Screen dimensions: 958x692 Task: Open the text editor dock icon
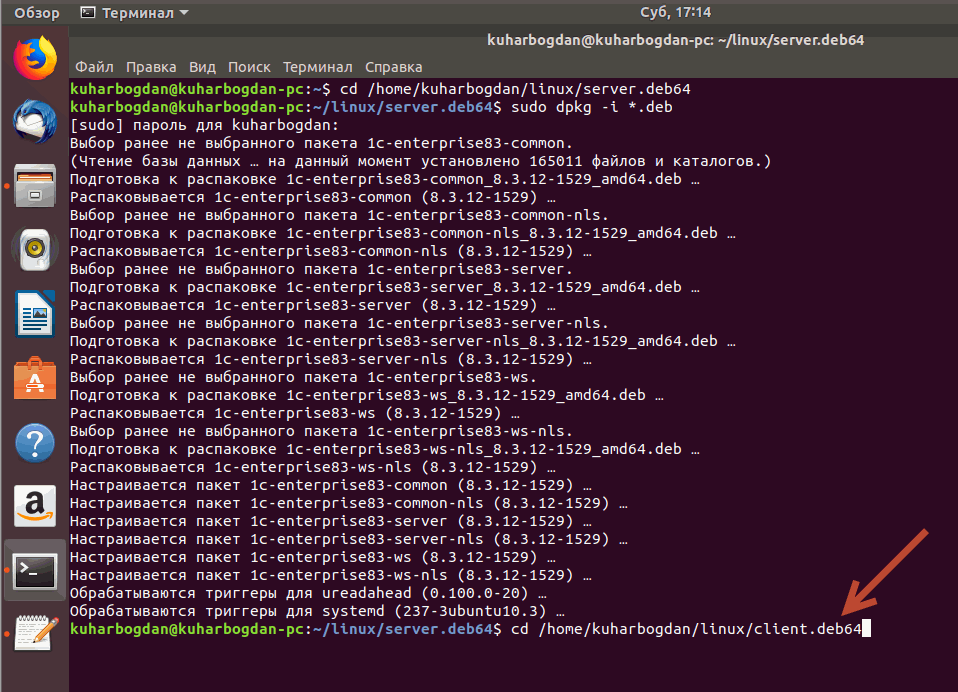34,634
